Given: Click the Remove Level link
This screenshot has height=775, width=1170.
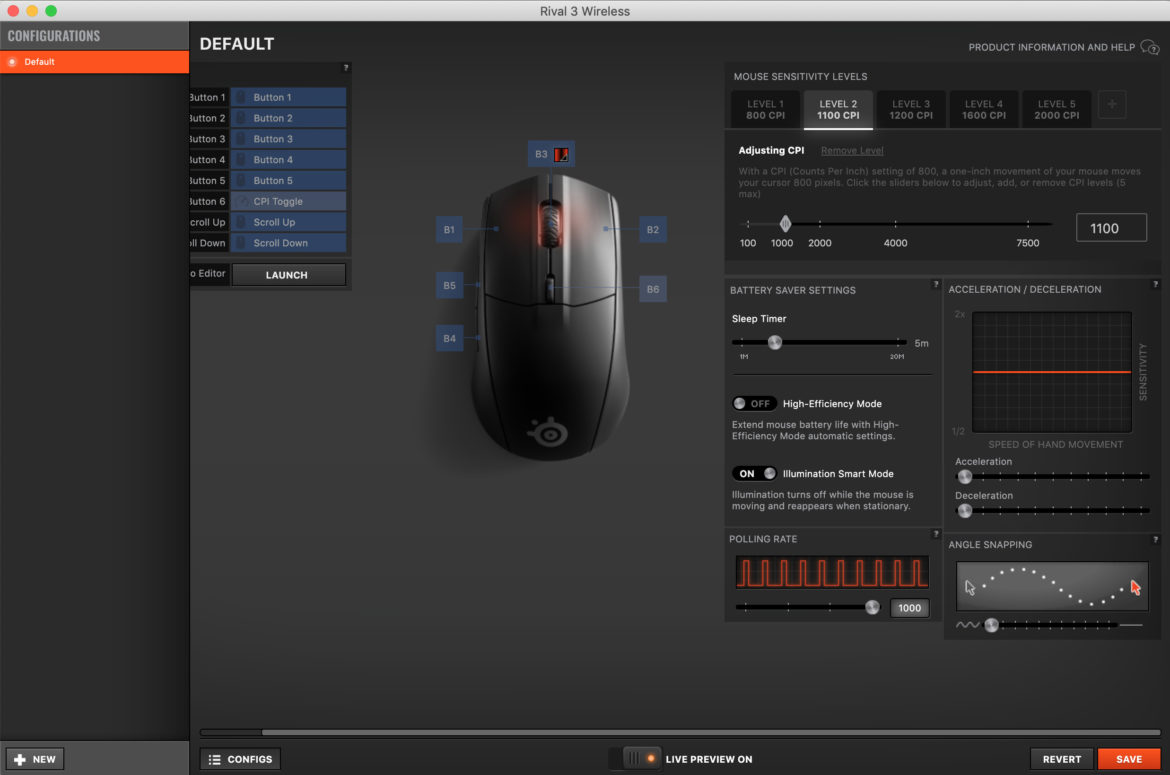Looking at the screenshot, I should click(852, 151).
